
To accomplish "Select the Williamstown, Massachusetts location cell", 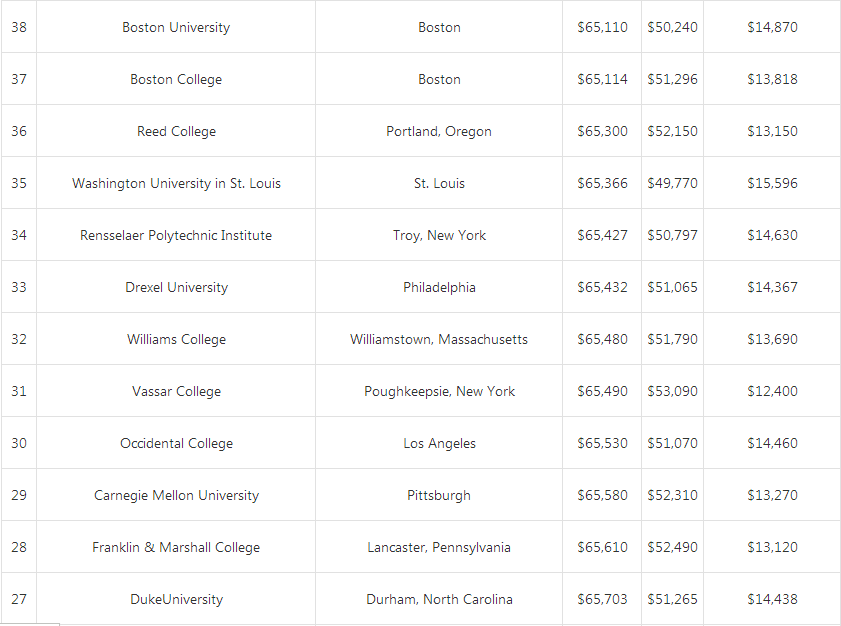I will click(x=439, y=339).
